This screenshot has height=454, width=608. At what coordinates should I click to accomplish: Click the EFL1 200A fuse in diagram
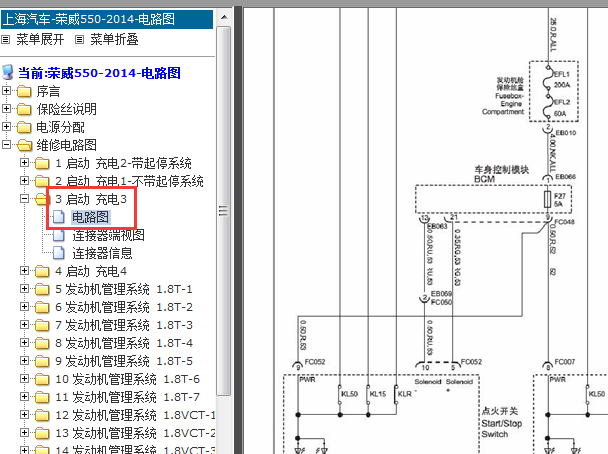556,79
